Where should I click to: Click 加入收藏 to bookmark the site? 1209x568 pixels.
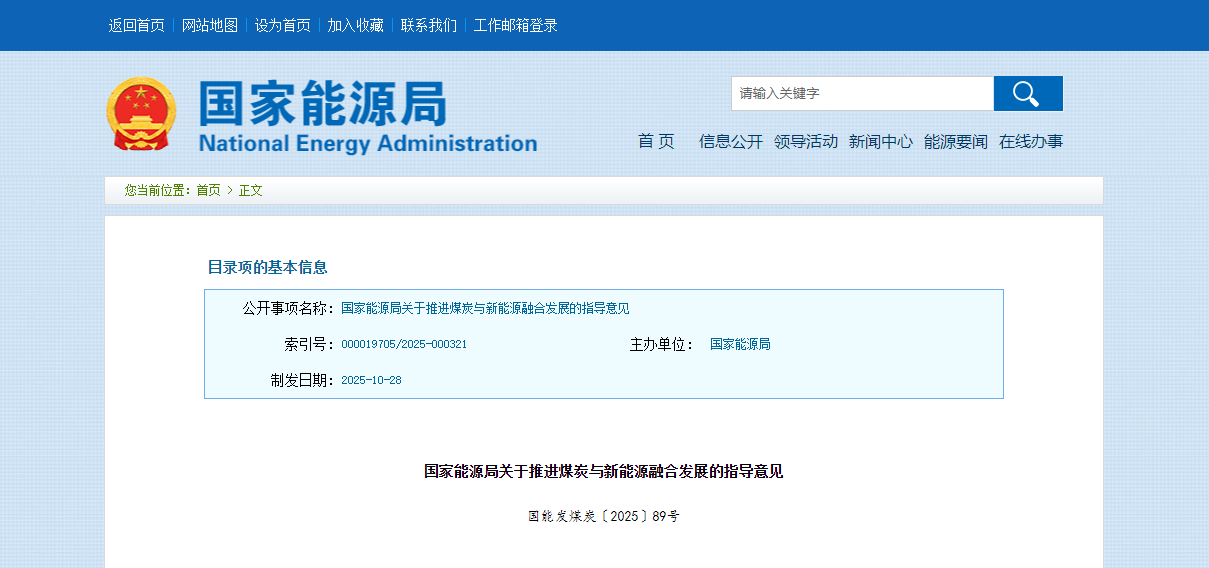pyautogui.click(x=356, y=25)
